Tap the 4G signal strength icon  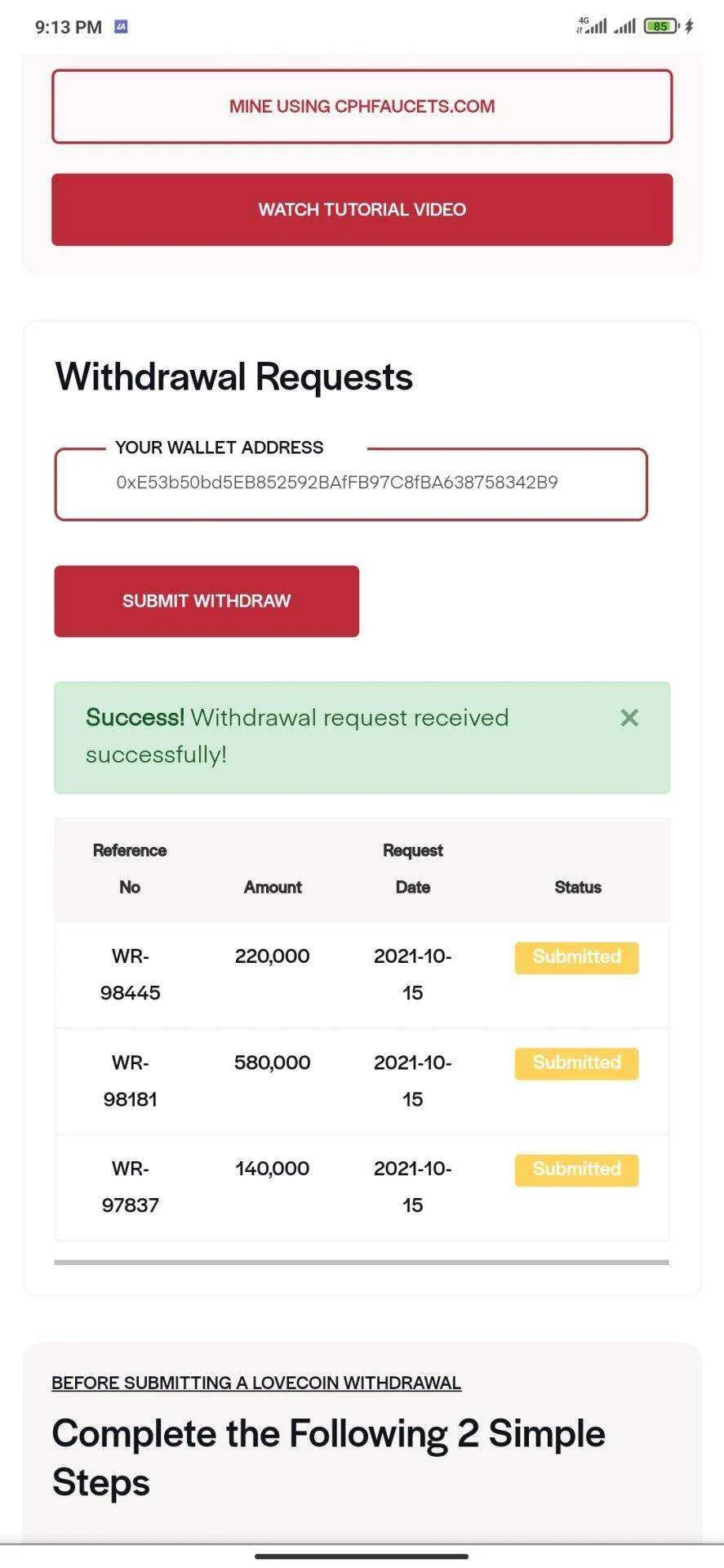[x=592, y=25]
